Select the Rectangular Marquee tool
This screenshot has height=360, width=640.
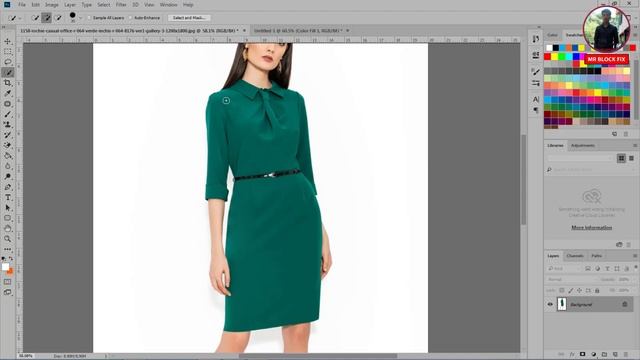(8, 52)
